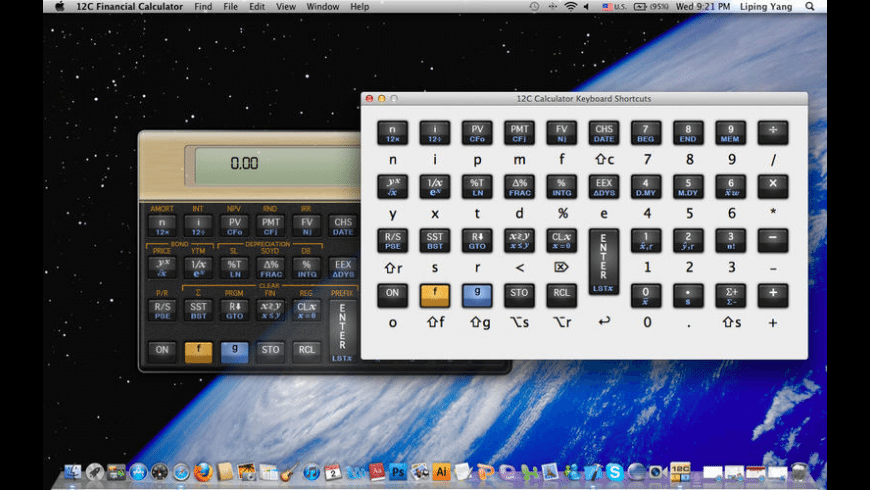Open iTunes from the dock

[x=311, y=472]
